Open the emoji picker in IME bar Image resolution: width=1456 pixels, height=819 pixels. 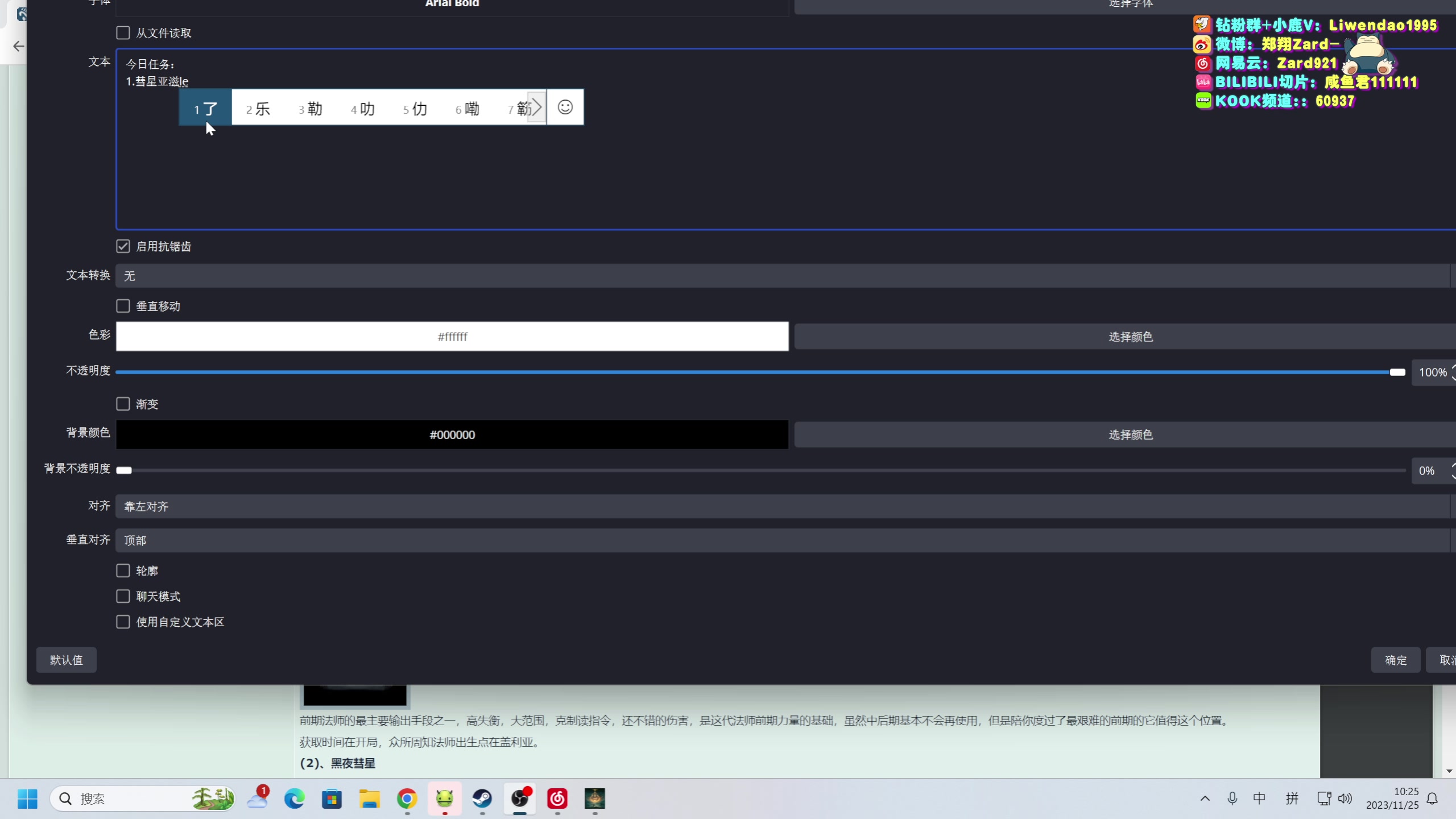click(565, 107)
